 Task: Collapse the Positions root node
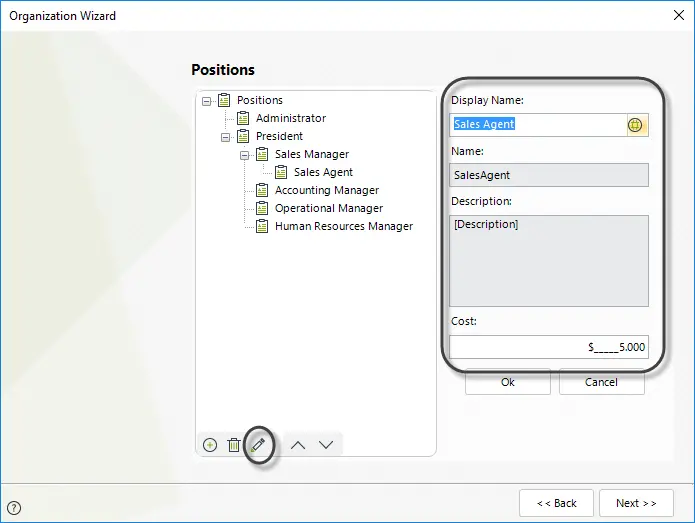(206, 101)
